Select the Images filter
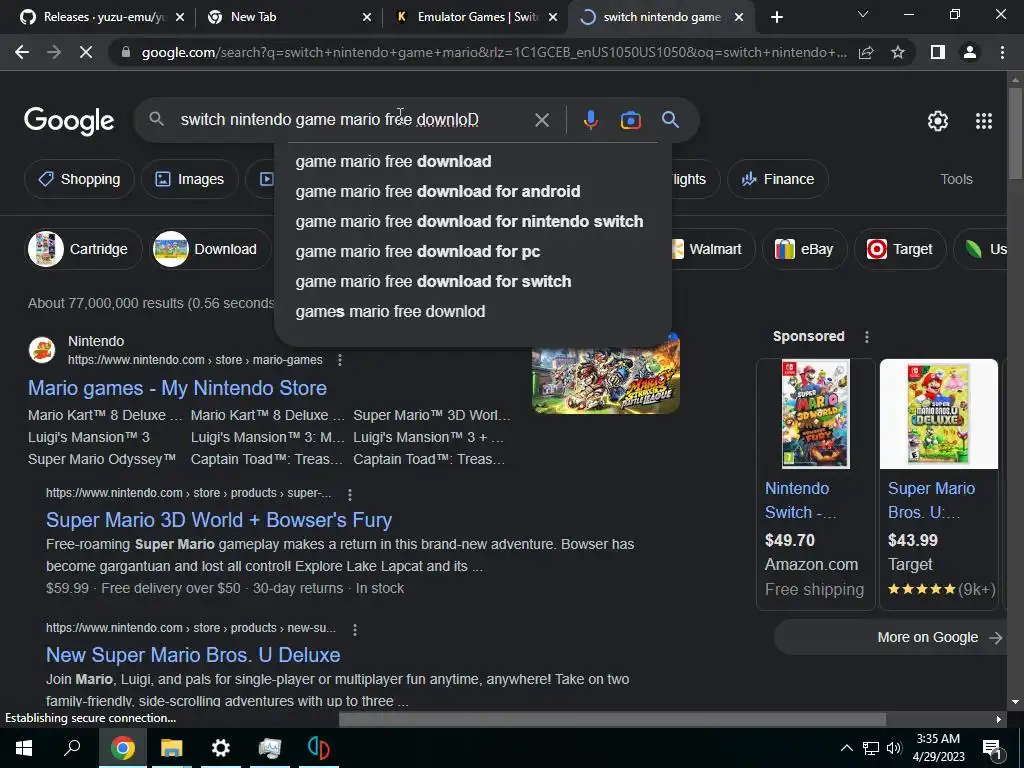This screenshot has width=1024, height=768. [x=189, y=179]
